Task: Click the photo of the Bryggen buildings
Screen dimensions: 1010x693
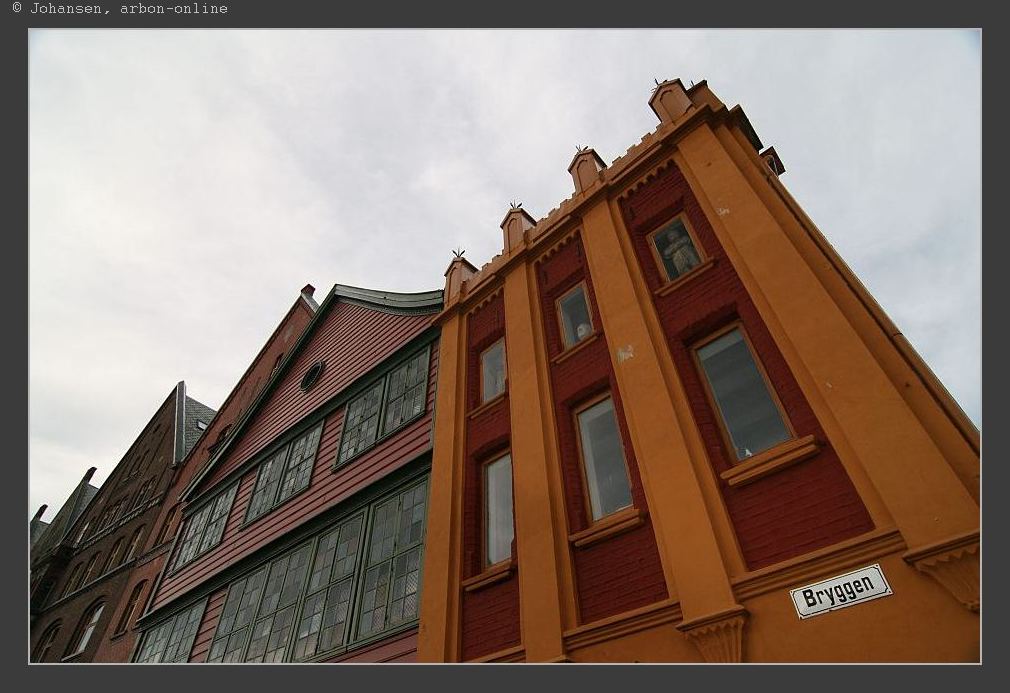Action: (x=505, y=346)
